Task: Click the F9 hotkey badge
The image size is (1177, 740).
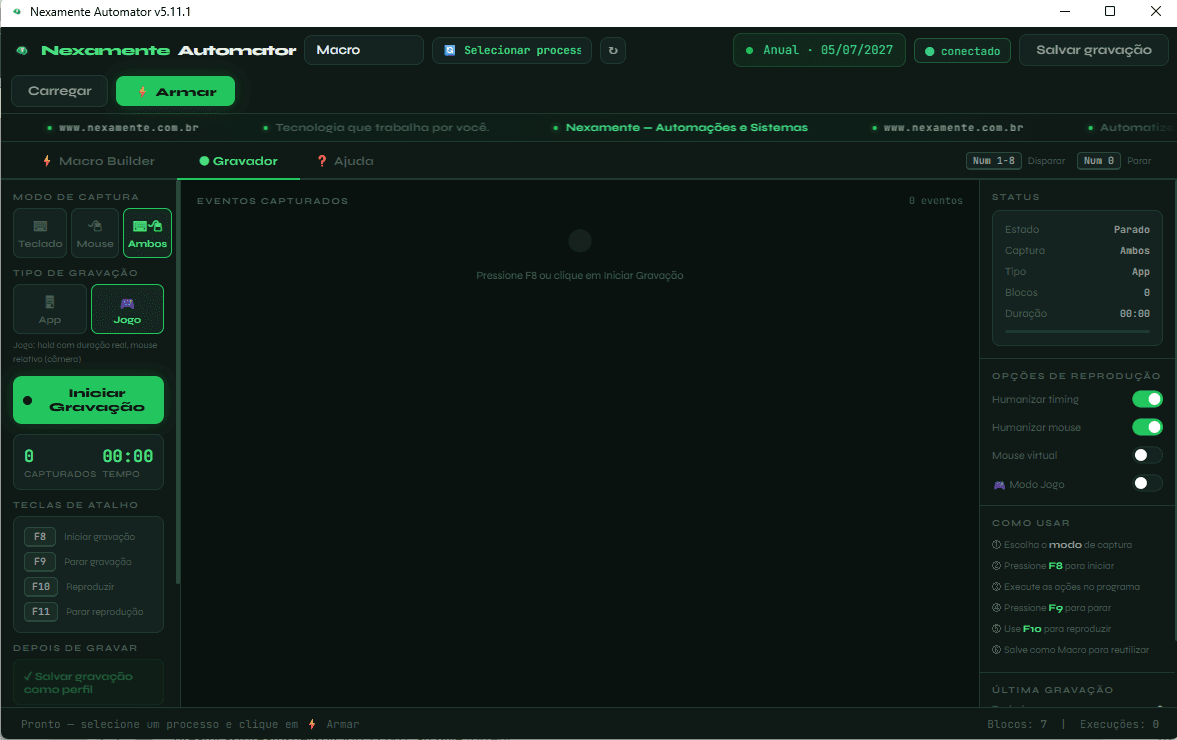Action: (40, 561)
